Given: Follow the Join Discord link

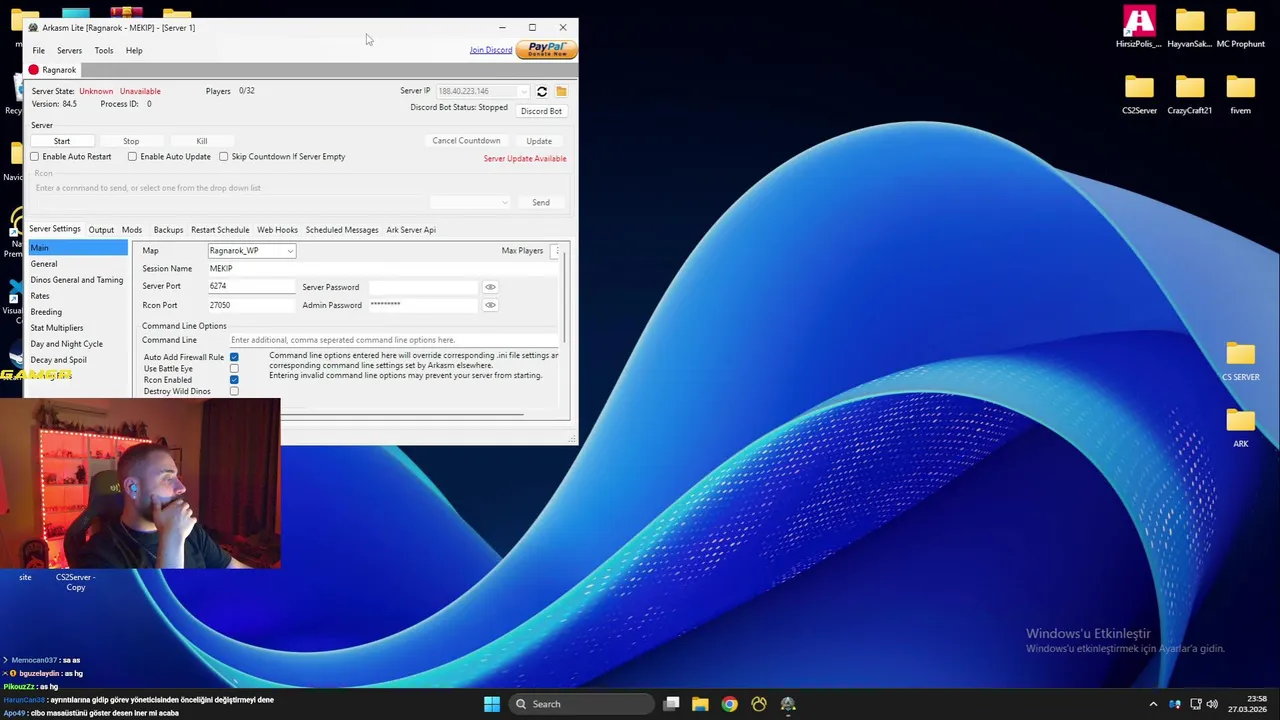Looking at the screenshot, I should pos(491,50).
